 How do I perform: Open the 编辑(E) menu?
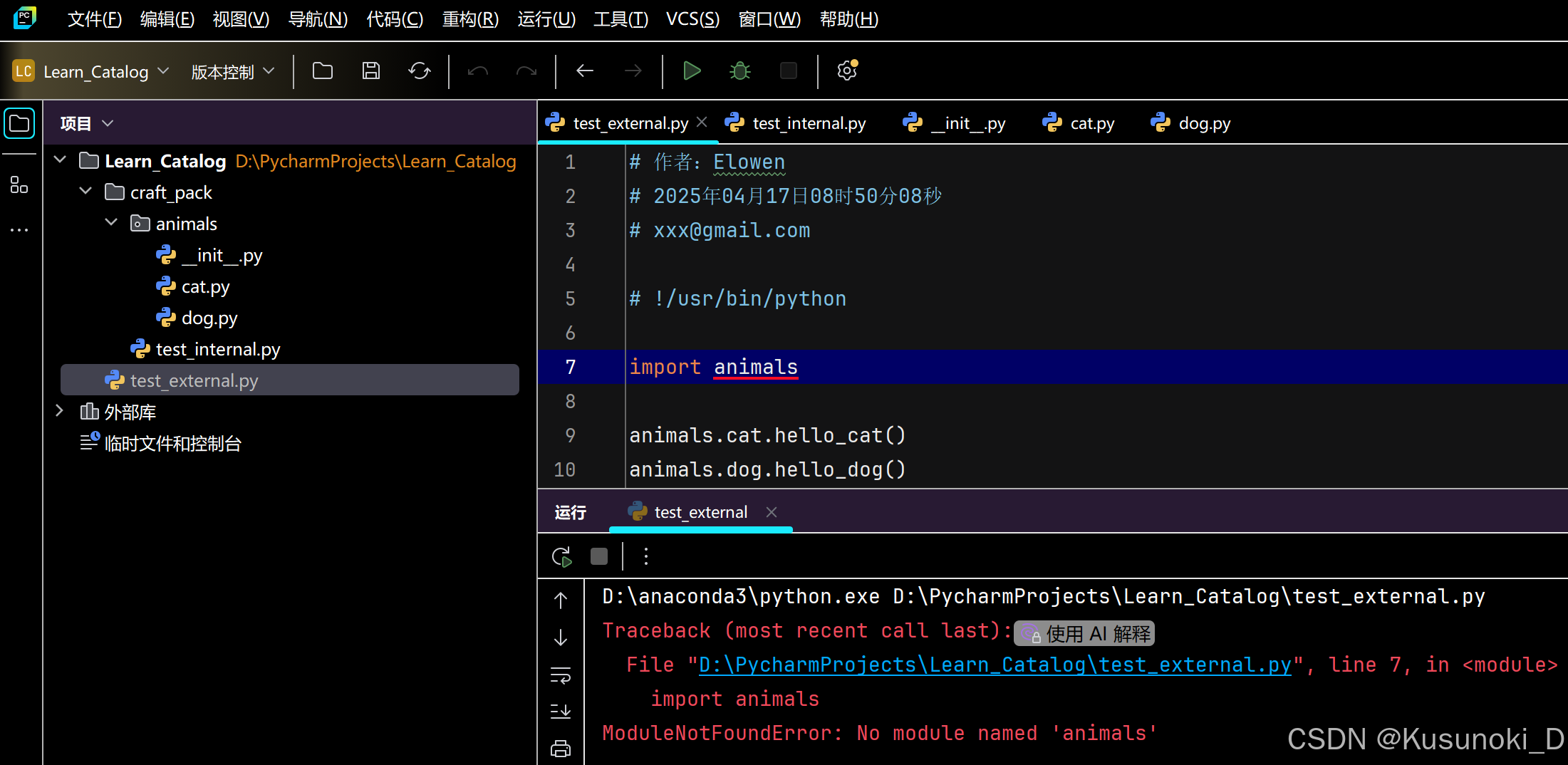pos(167,19)
